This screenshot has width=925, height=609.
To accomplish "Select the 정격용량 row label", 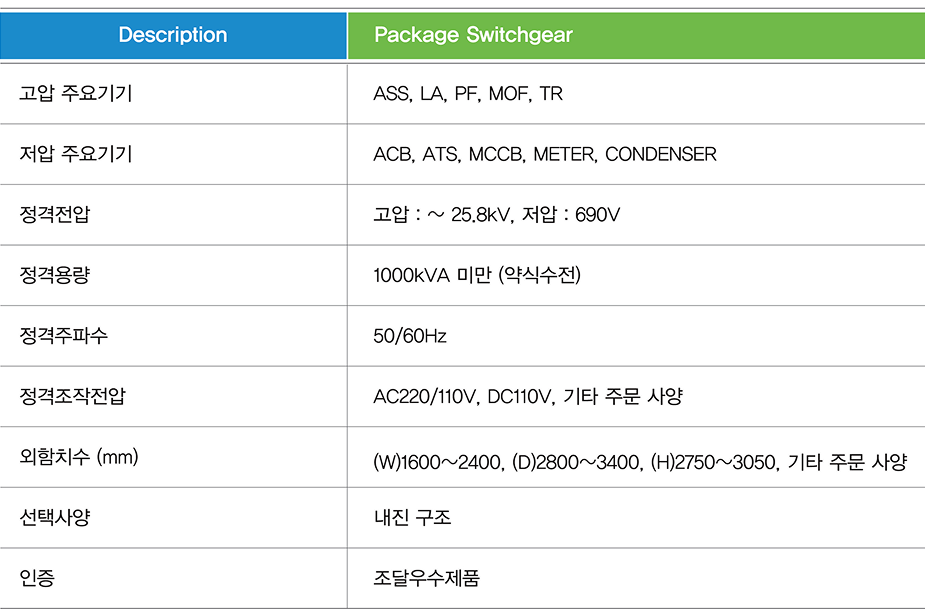I will [x=54, y=275].
